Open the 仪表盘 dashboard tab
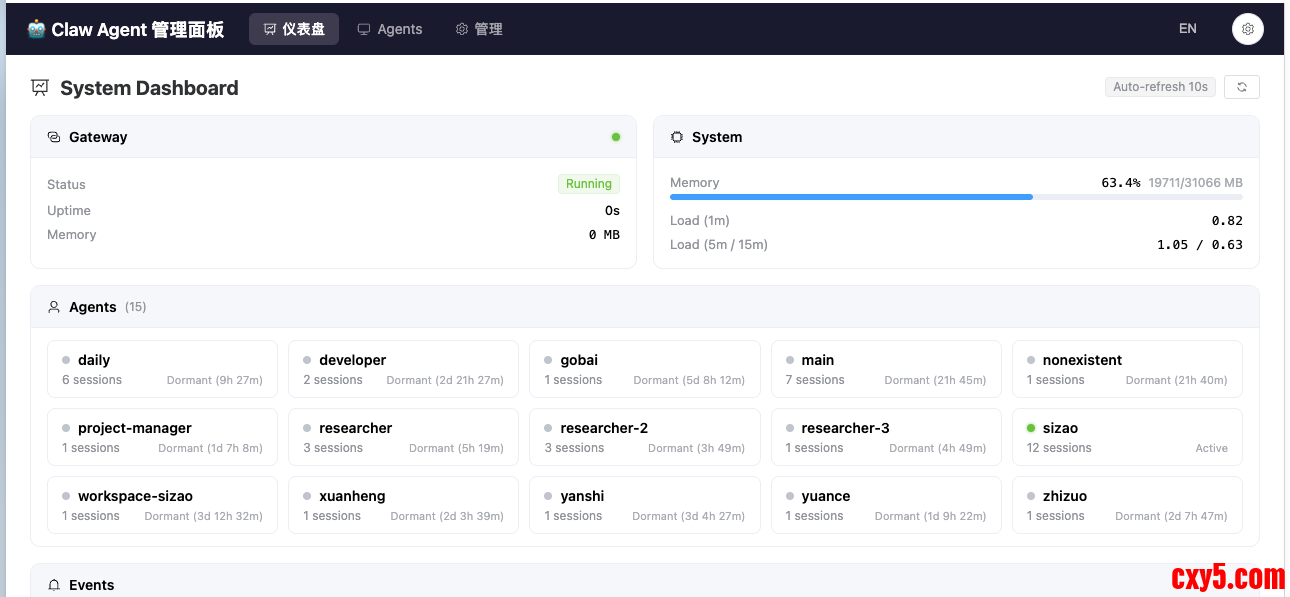This screenshot has width=1290, height=597. tap(293, 29)
